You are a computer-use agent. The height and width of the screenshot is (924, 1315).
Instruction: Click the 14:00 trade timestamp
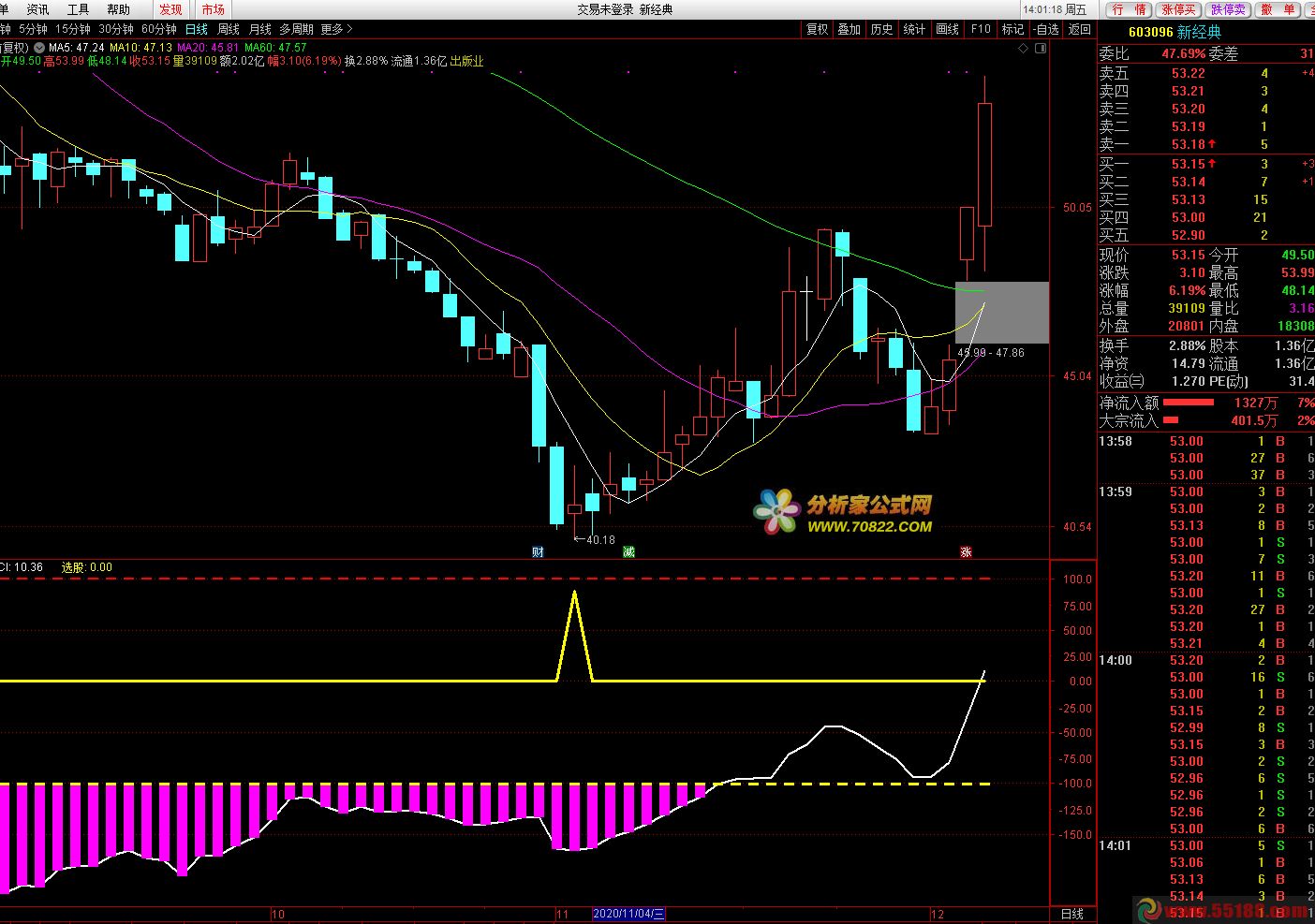[x=1115, y=660]
